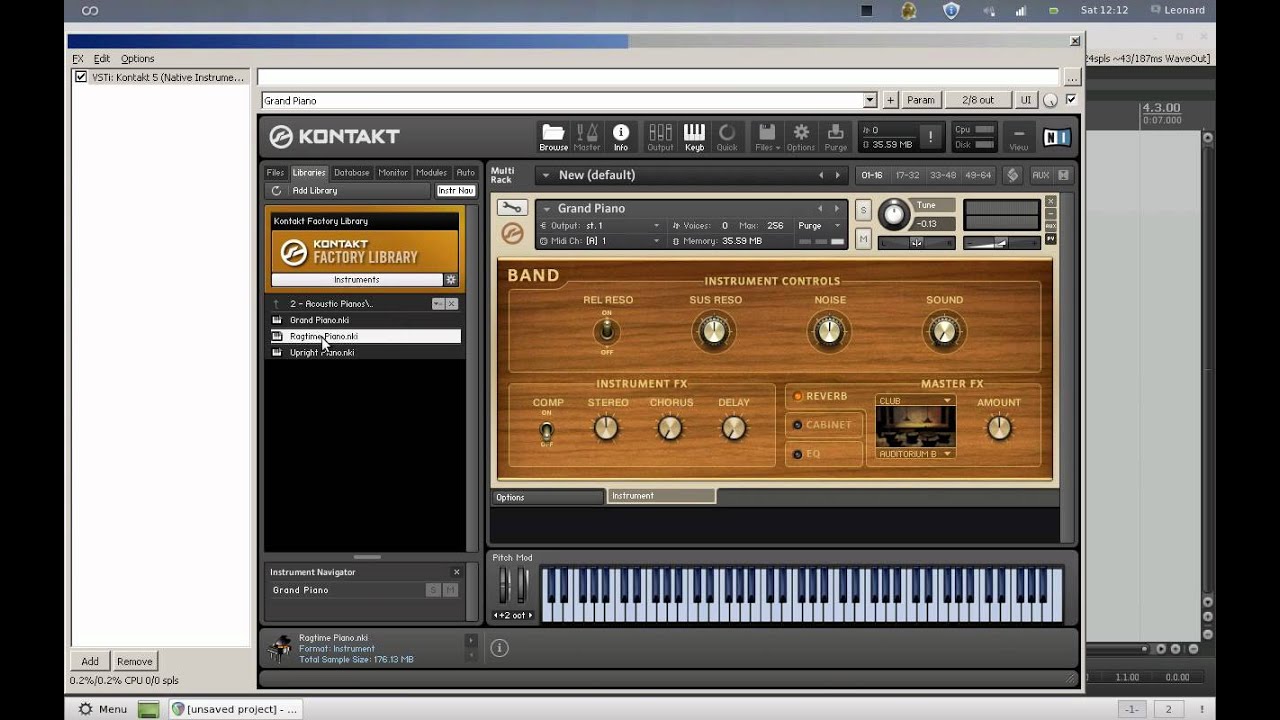Minimize the rack headers beside AUX
The width and height of the screenshot is (1280, 720).
(1063, 175)
